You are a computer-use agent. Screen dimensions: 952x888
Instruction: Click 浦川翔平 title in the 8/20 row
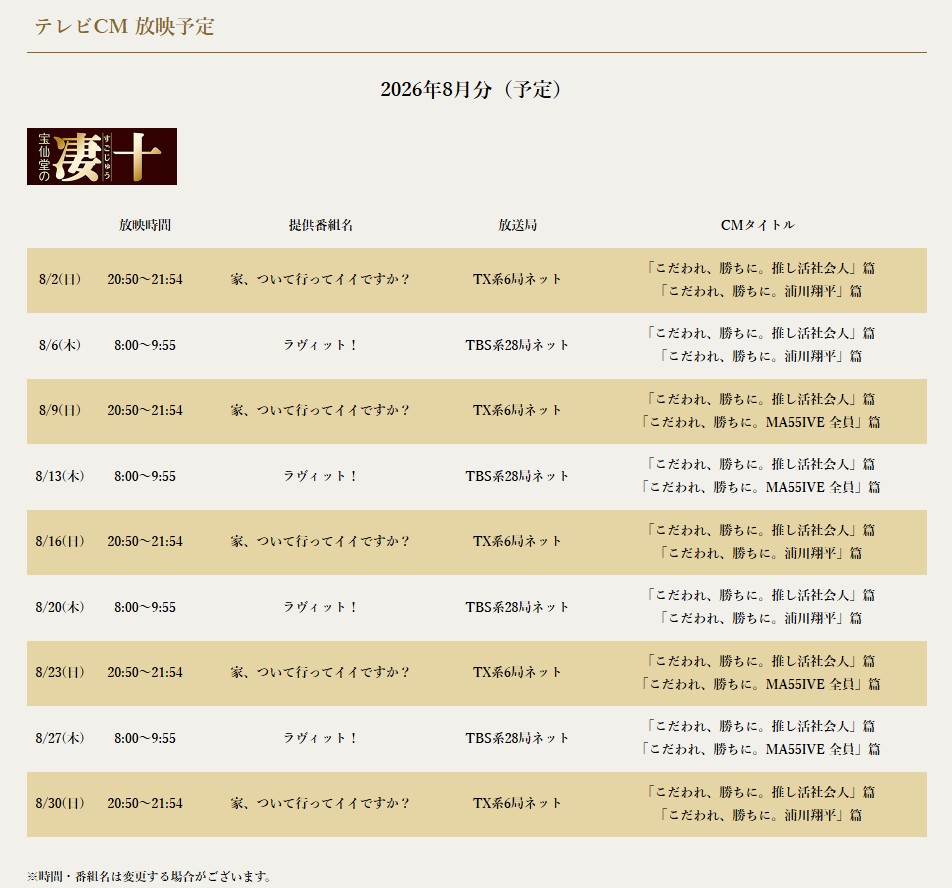(x=761, y=619)
